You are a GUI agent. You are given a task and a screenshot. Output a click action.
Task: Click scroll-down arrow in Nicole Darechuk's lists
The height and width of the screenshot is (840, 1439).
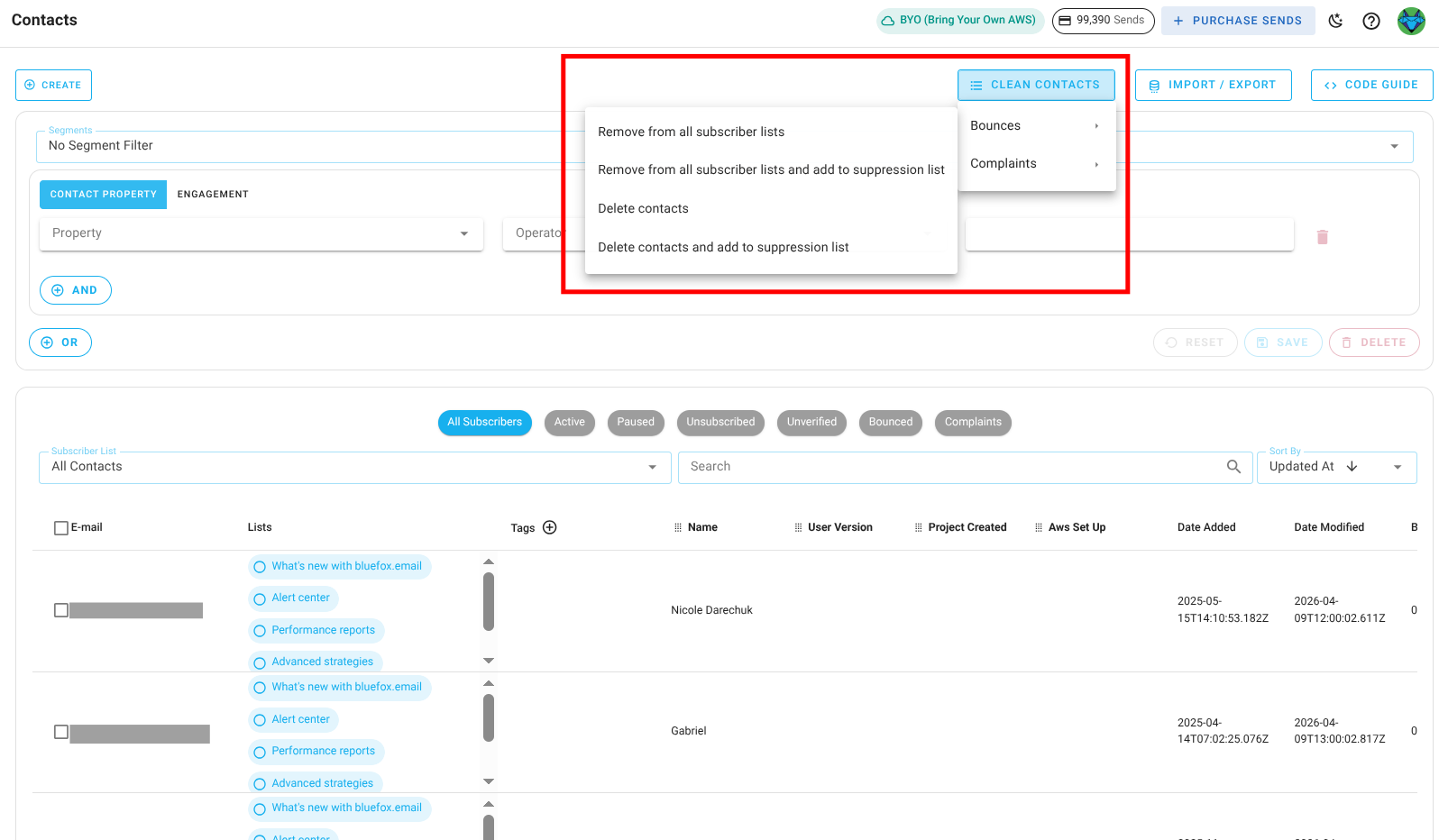click(x=489, y=661)
